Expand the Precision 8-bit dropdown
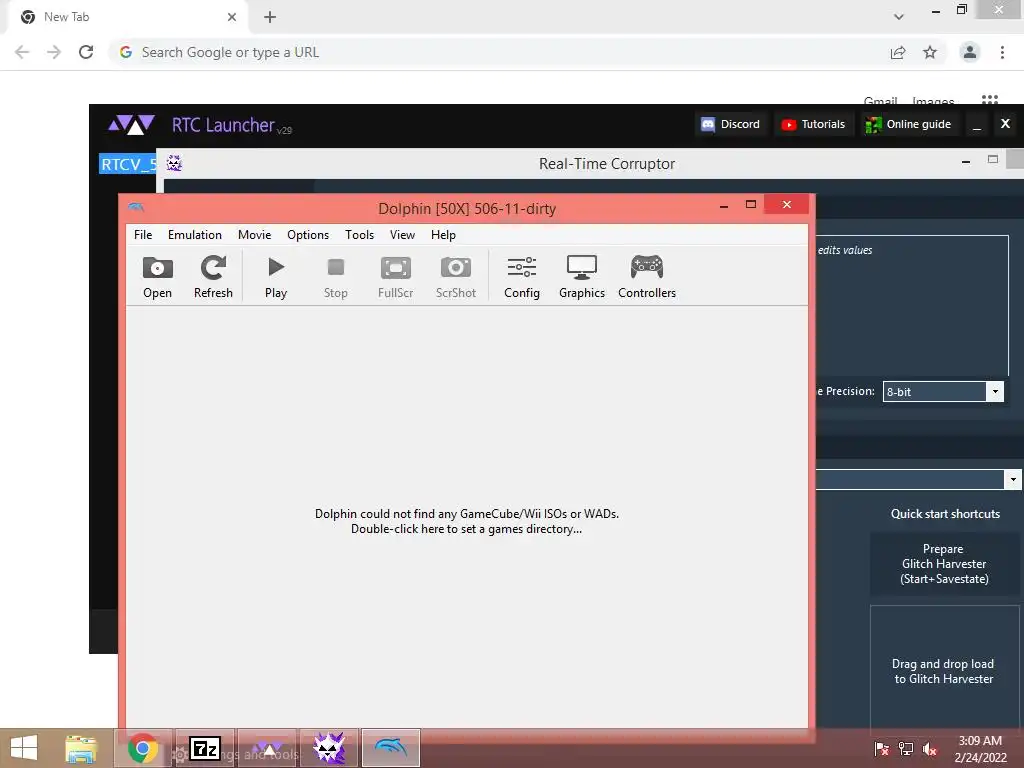The image size is (1024, 768). click(x=995, y=392)
